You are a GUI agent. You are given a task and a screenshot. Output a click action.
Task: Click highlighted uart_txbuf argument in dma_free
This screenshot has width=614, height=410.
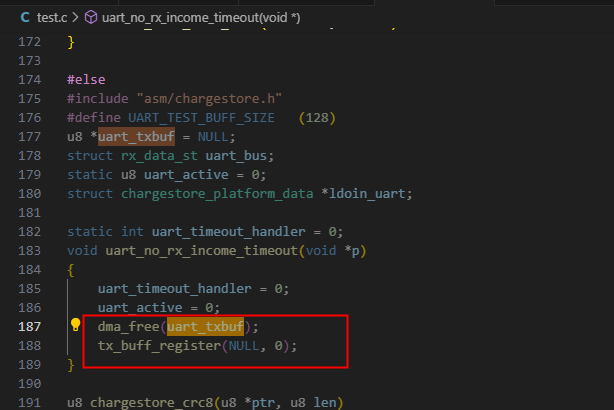(x=205, y=327)
